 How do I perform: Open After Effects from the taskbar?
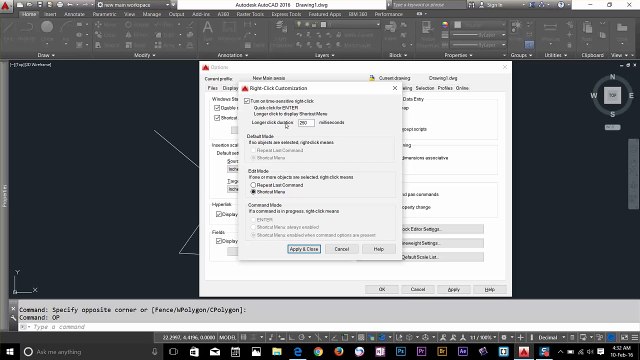462,351
